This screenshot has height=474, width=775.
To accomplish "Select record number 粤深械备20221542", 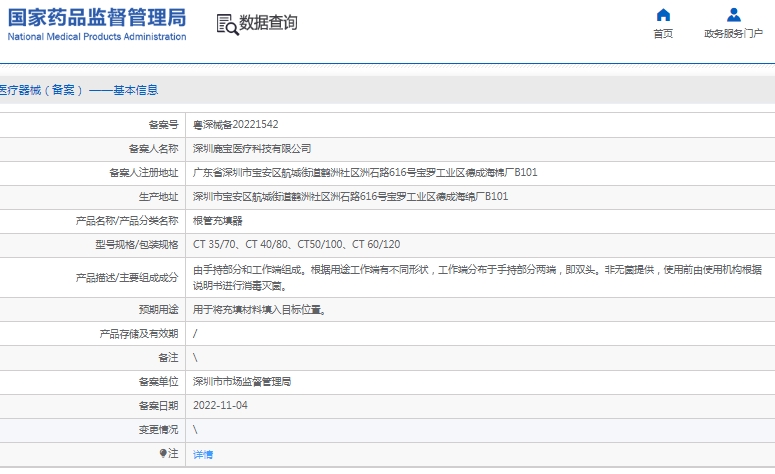I will point(235,125).
